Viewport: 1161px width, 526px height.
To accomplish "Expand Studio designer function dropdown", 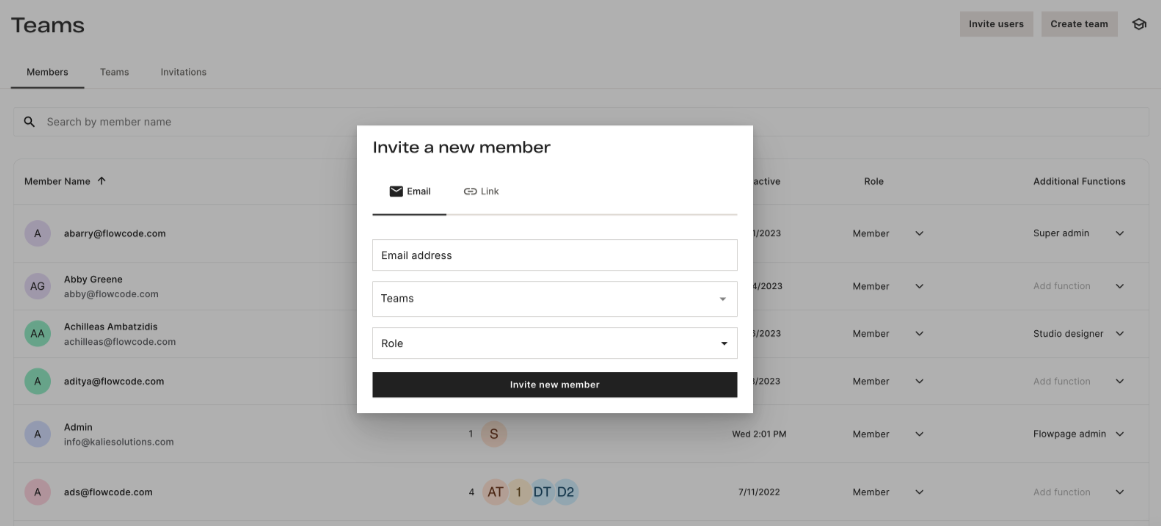I will [x=1119, y=334].
